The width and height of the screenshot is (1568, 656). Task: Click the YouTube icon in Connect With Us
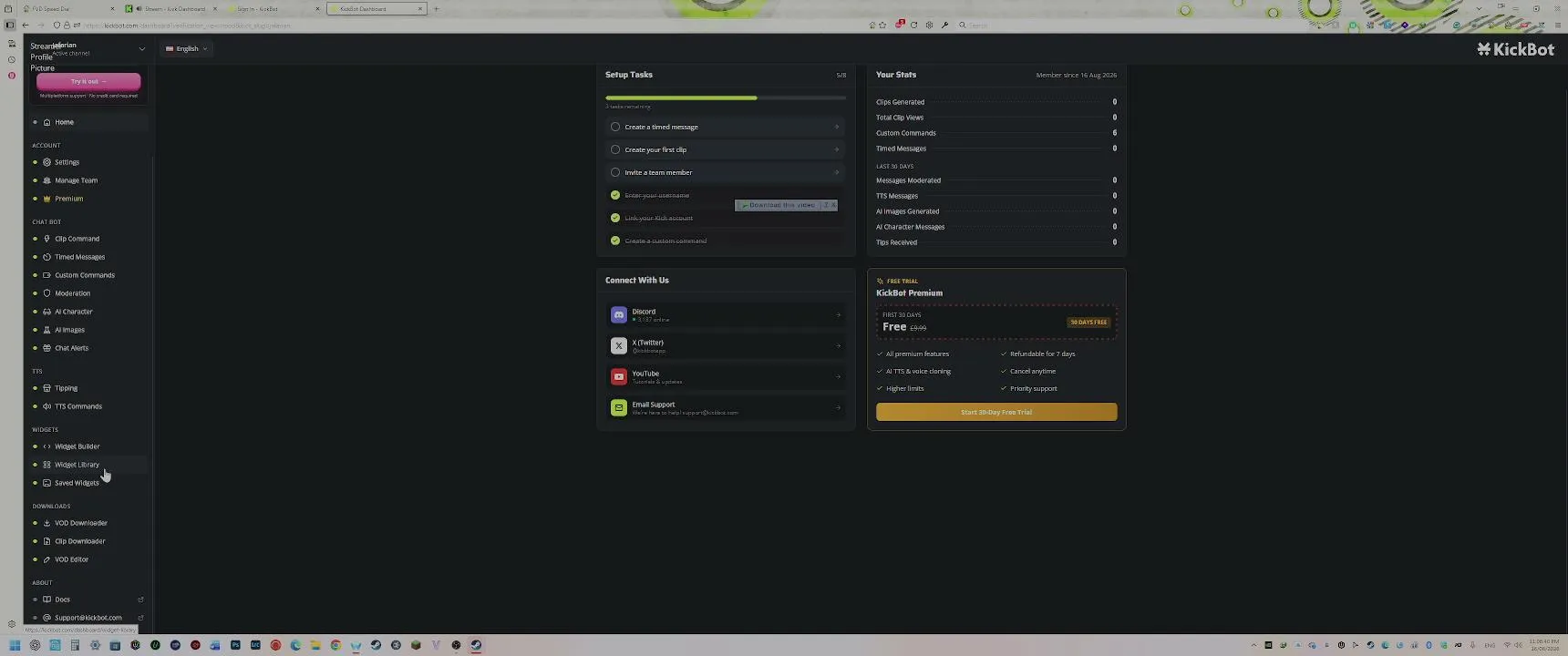[619, 376]
